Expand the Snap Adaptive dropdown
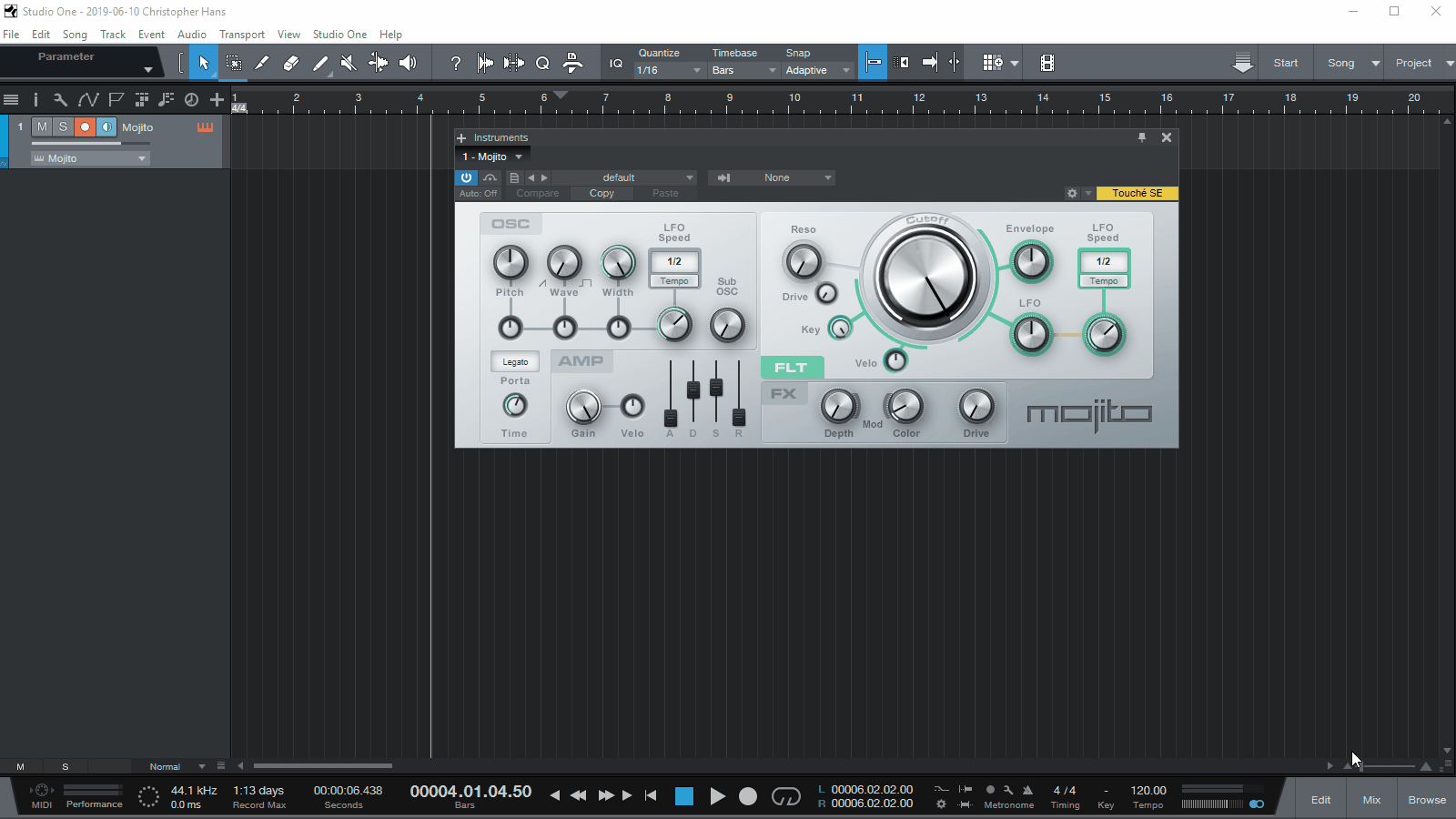 click(816, 70)
